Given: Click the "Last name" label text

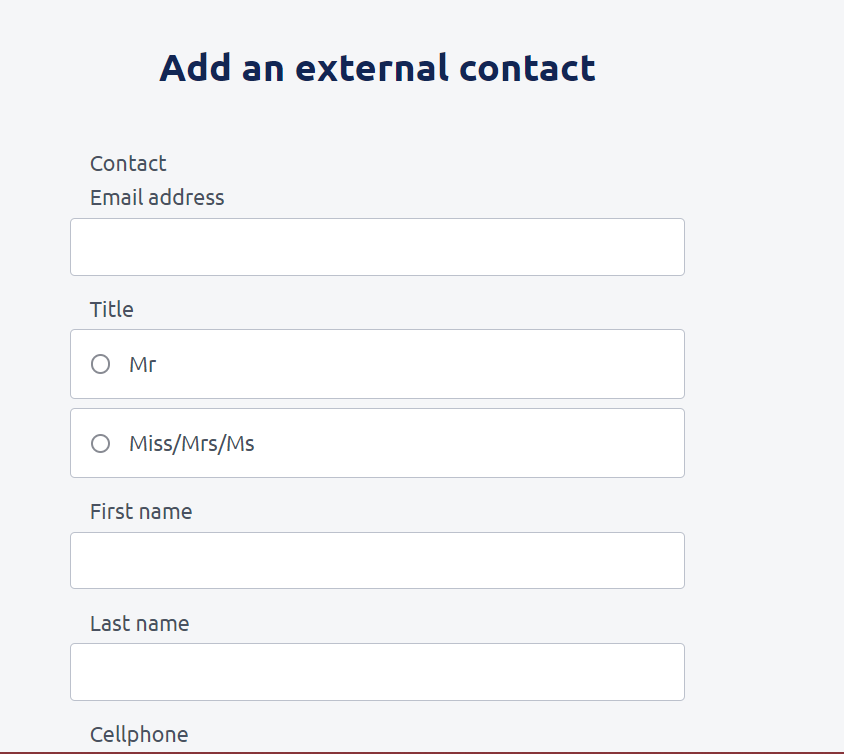Looking at the screenshot, I should tap(139, 623).
